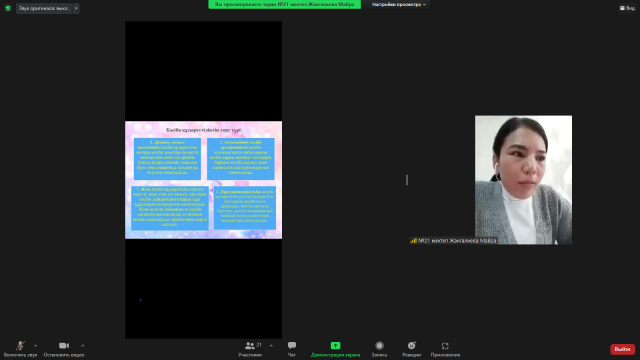Viewport: 640px width, 360px height.
Task: Toggle the original sound (Звук оригинала) button
Action: 44,8
